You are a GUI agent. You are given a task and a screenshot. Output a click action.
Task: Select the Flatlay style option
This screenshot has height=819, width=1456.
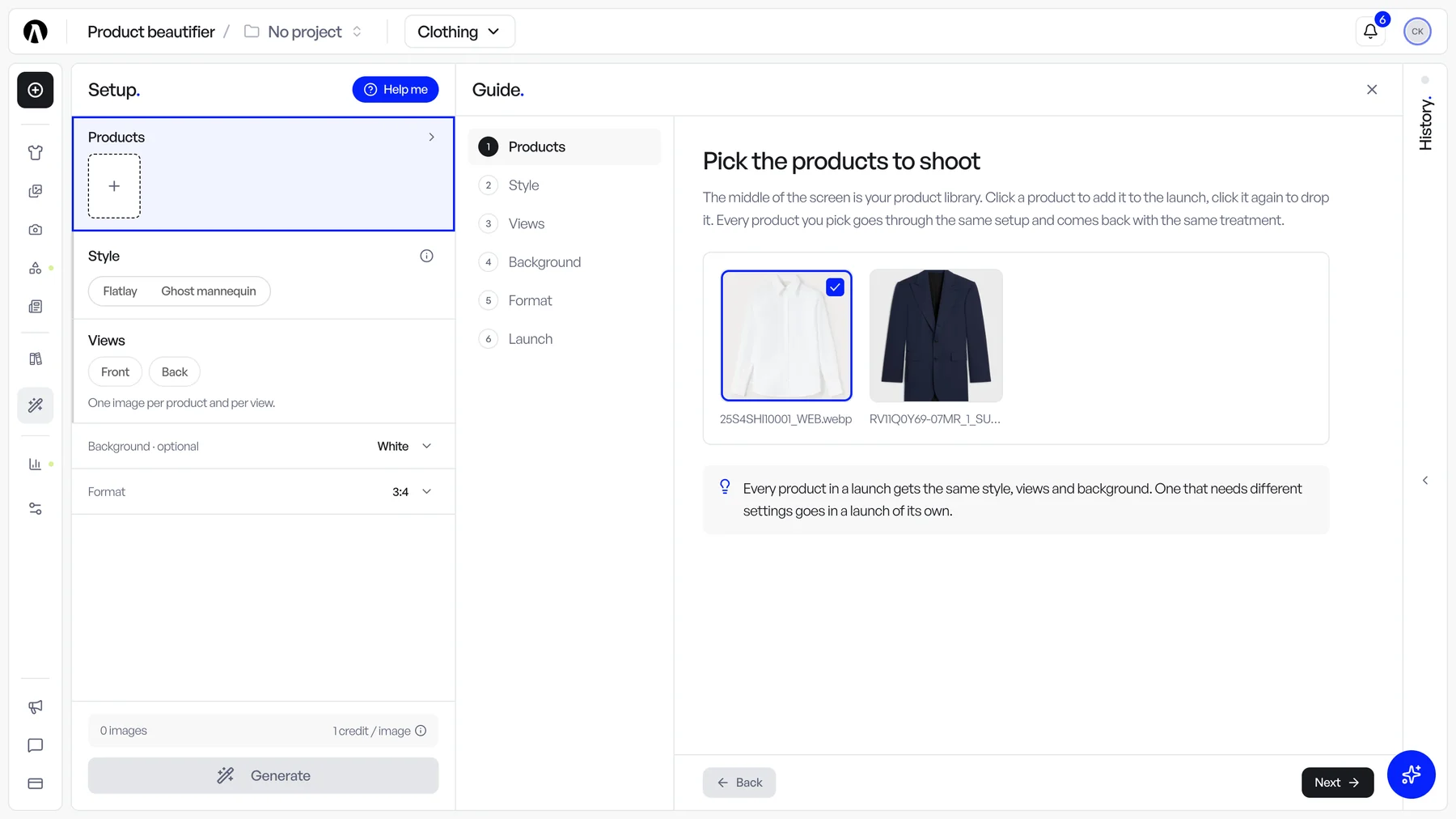click(x=120, y=291)
